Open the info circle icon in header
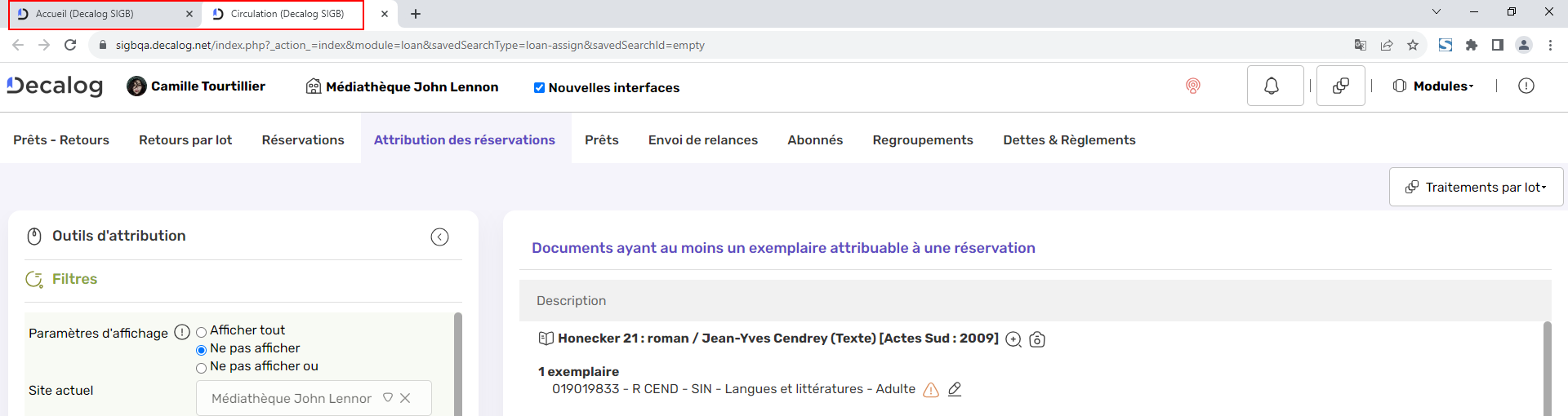Image resolution: width=1568 pixels, height=416 pixels. pyautogui.click(x=1526, y=86)
